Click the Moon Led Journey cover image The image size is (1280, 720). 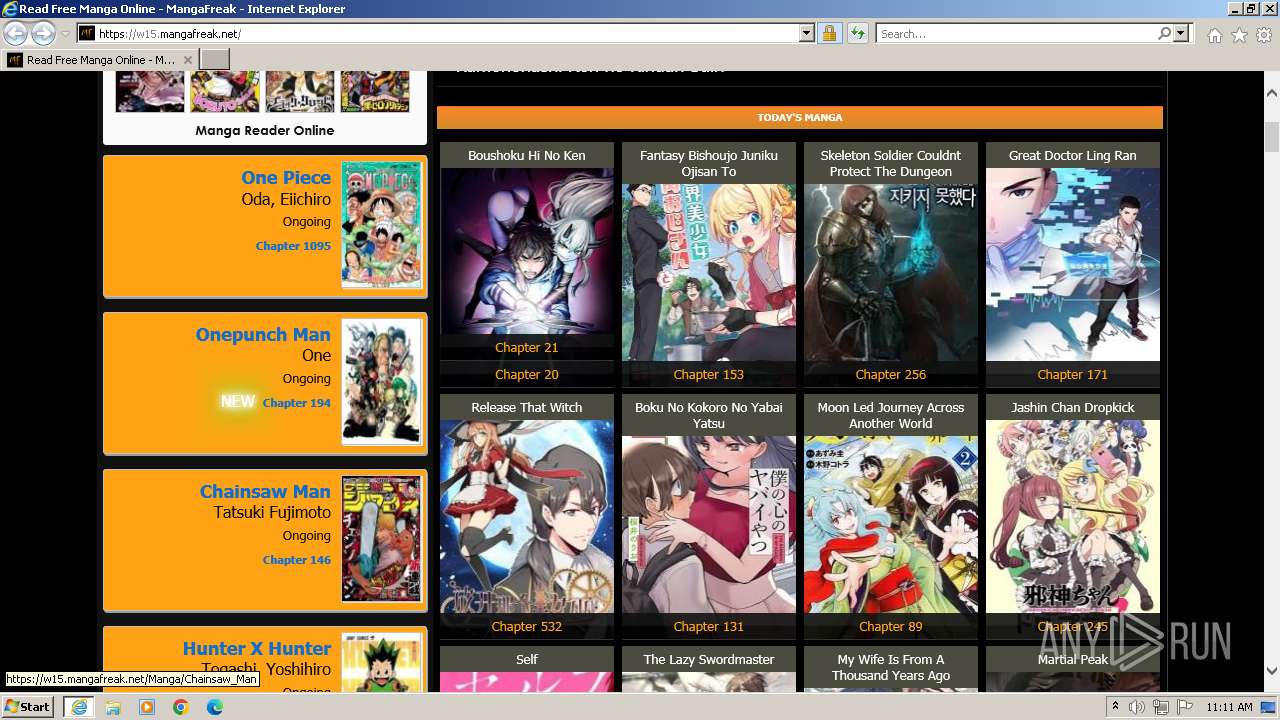(891, 524)
